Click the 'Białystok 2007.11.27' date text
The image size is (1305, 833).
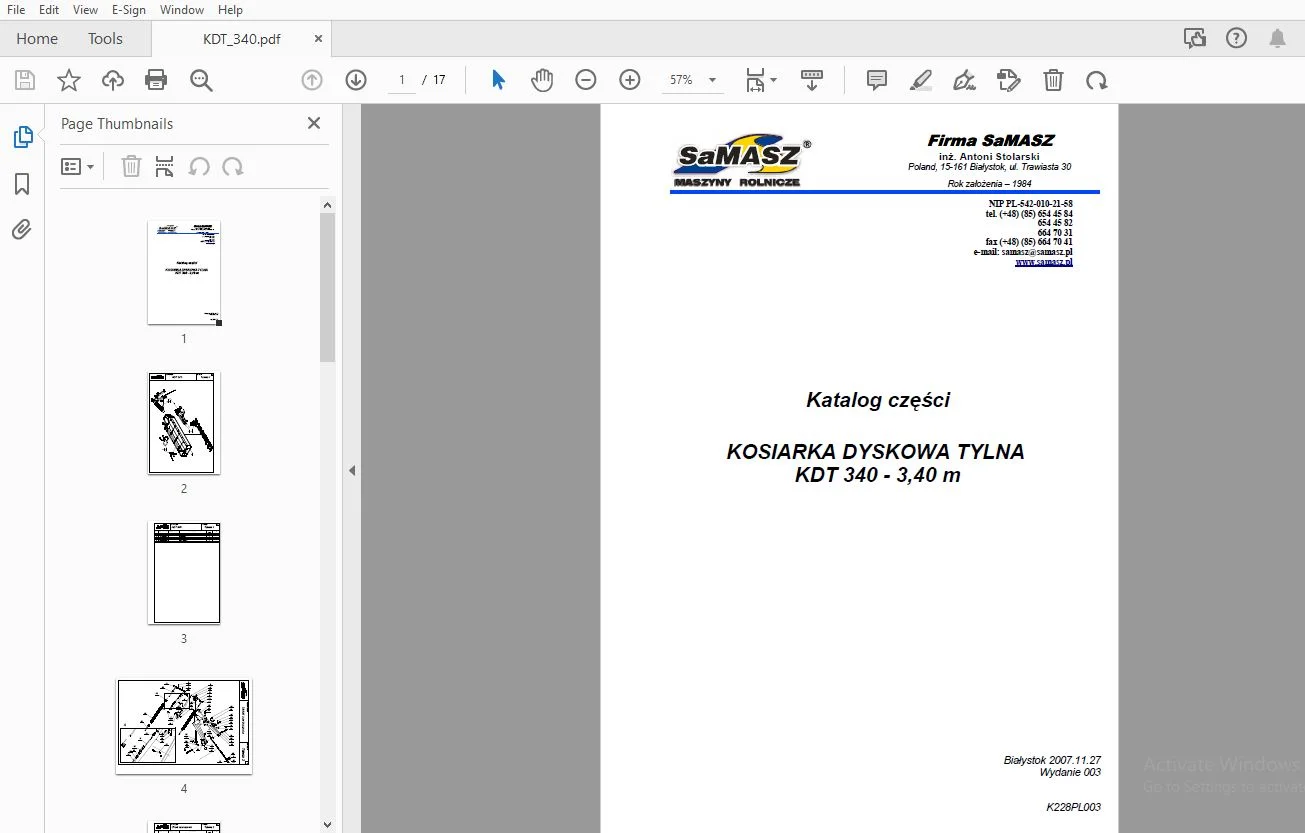coord(1052,761)
